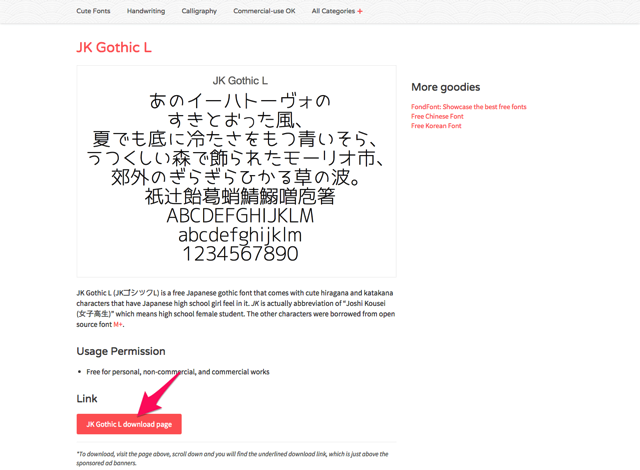Click the red JK Gothic L page title

tap(114, 47)
